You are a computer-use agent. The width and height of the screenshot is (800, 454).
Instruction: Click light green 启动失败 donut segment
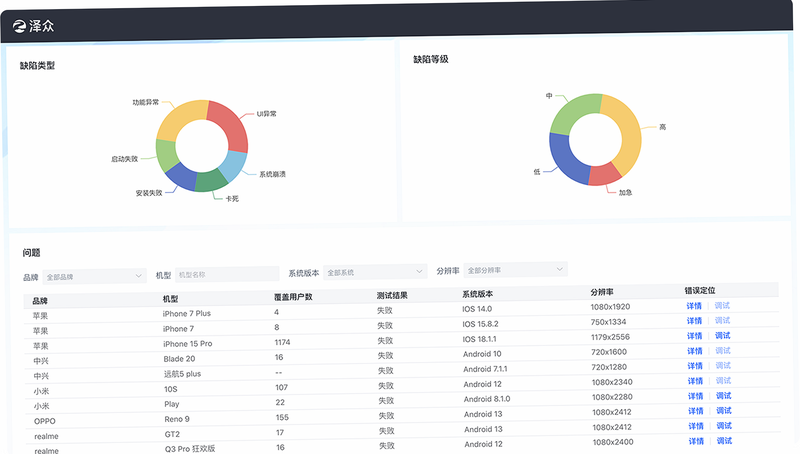pyautogui.click(x=166, y=155)
